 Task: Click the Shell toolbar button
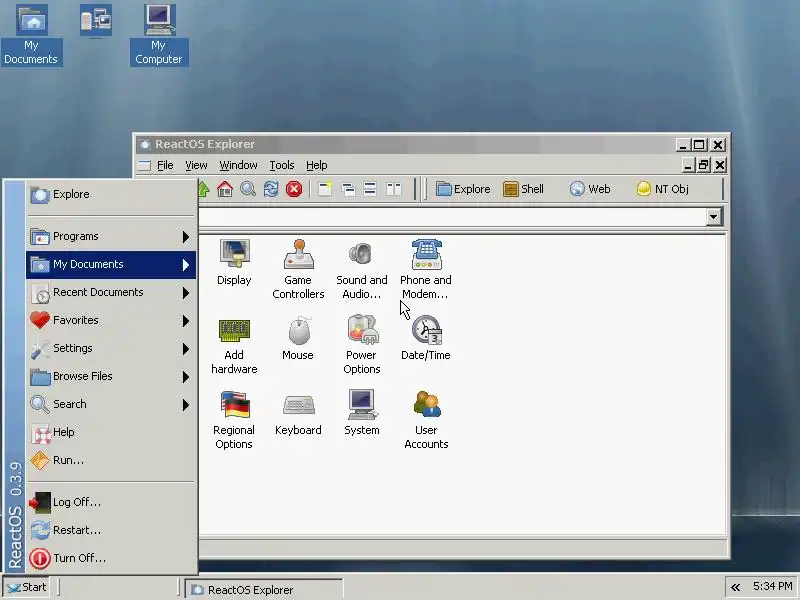pos(523,189)
